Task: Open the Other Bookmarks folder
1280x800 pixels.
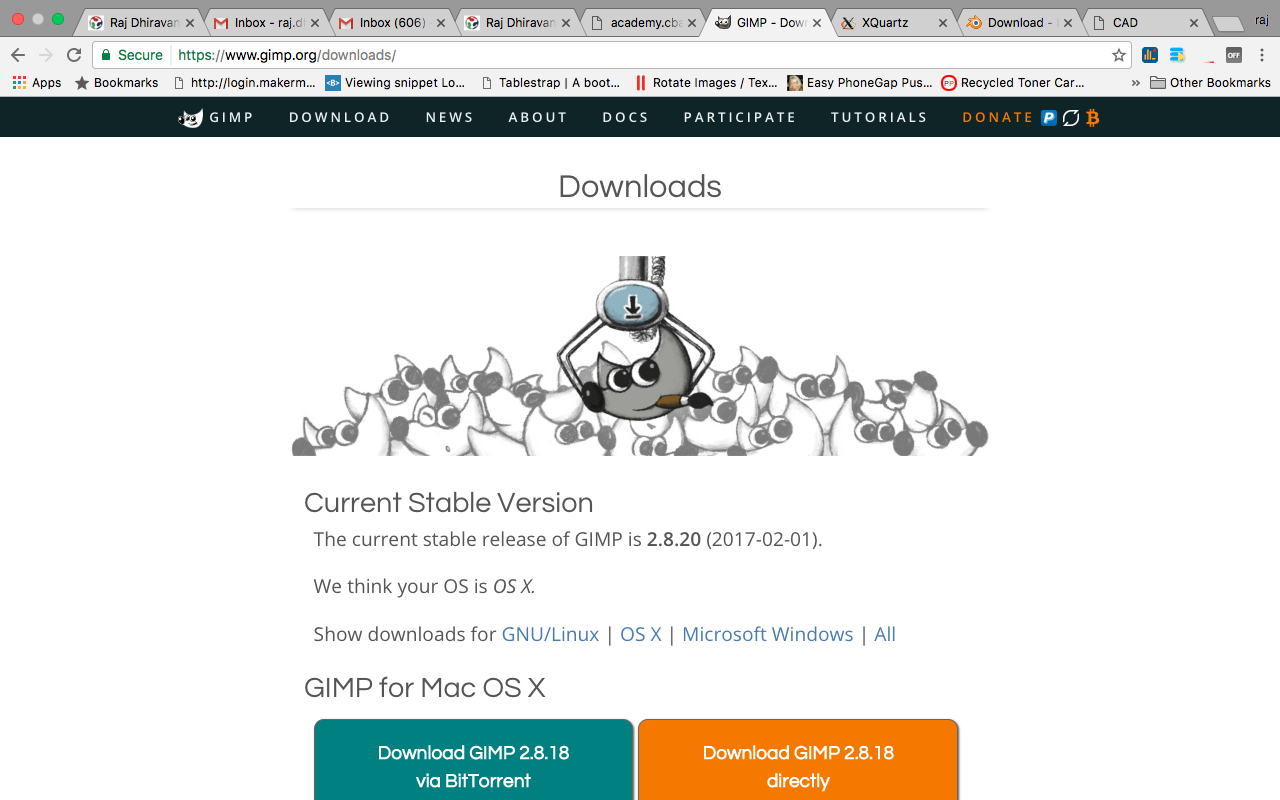Action: [1210, 83]
